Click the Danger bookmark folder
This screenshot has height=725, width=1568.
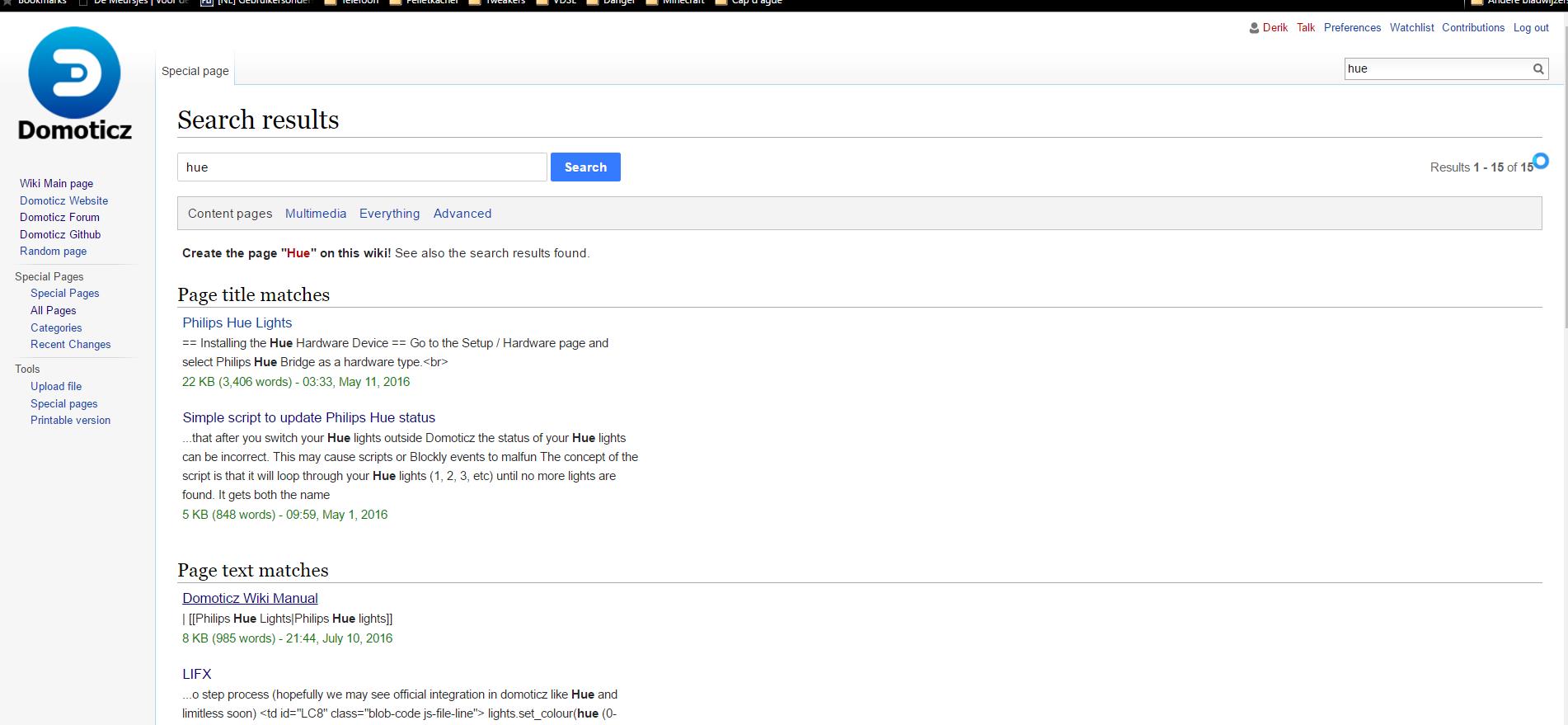point(610,2)
